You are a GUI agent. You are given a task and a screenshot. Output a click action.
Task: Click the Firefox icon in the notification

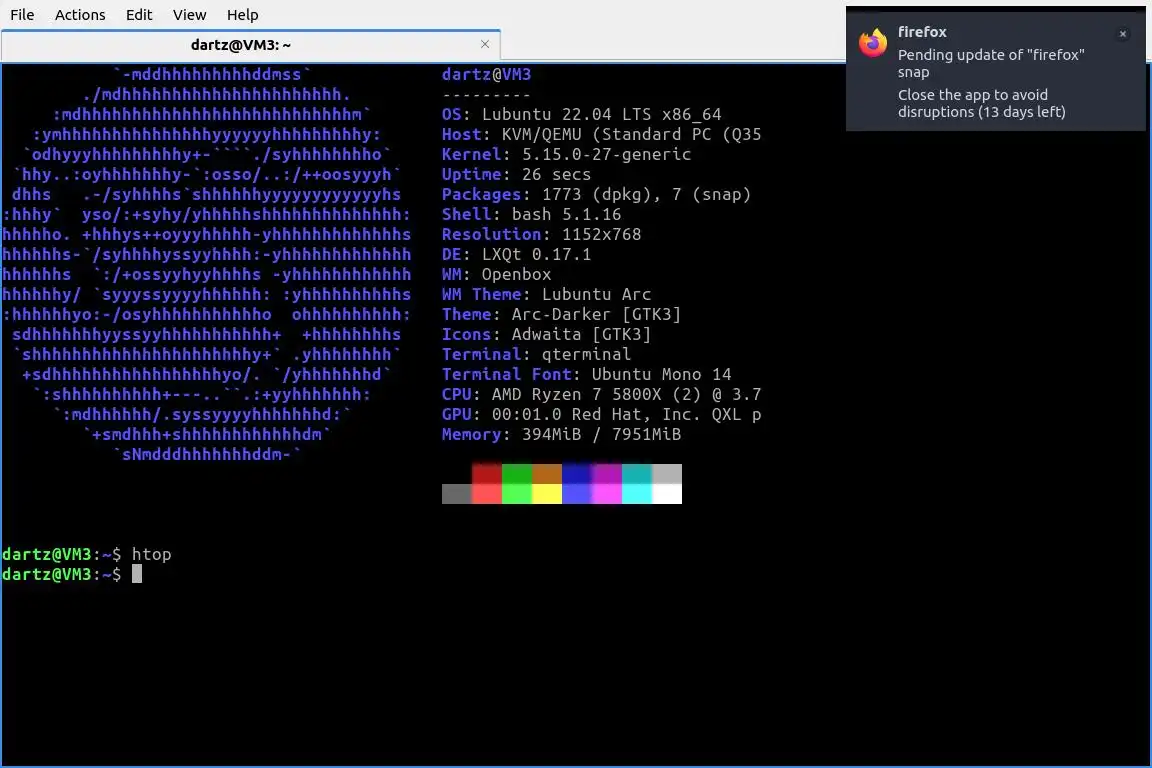click(x=873, y=43)
